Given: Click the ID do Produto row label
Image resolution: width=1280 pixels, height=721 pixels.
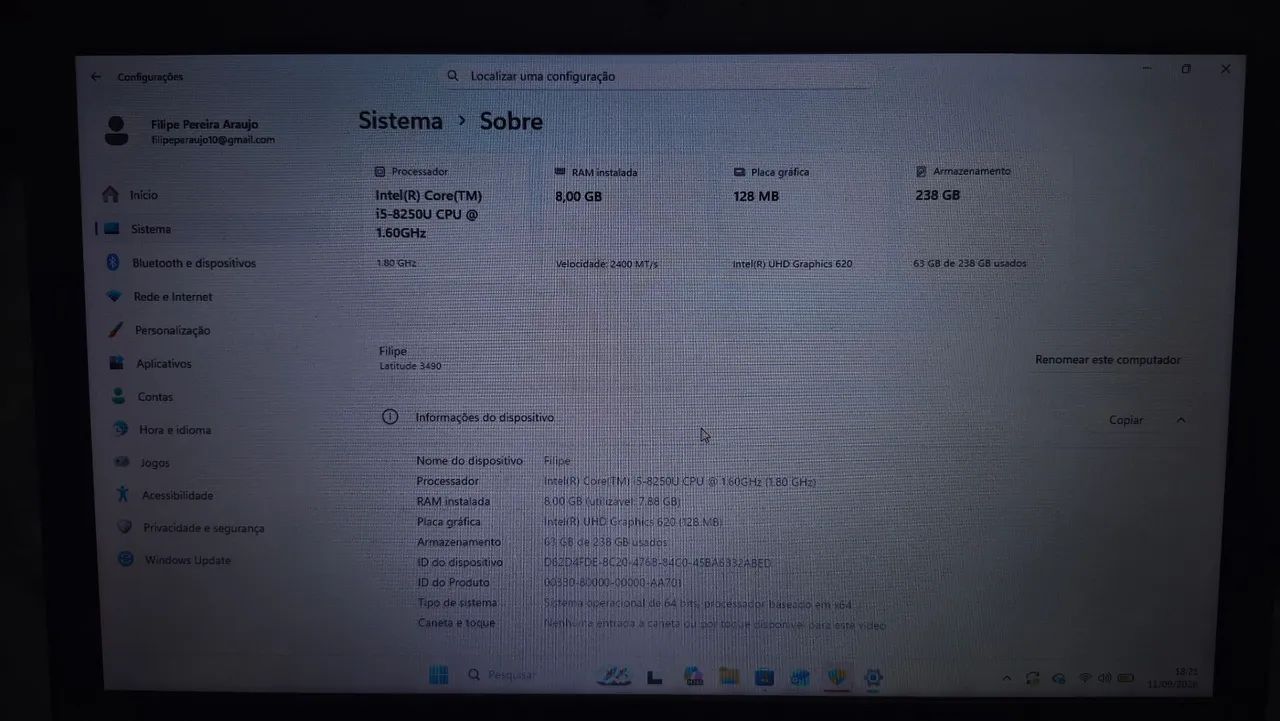Looking at the screenshot, I should 454,582.
